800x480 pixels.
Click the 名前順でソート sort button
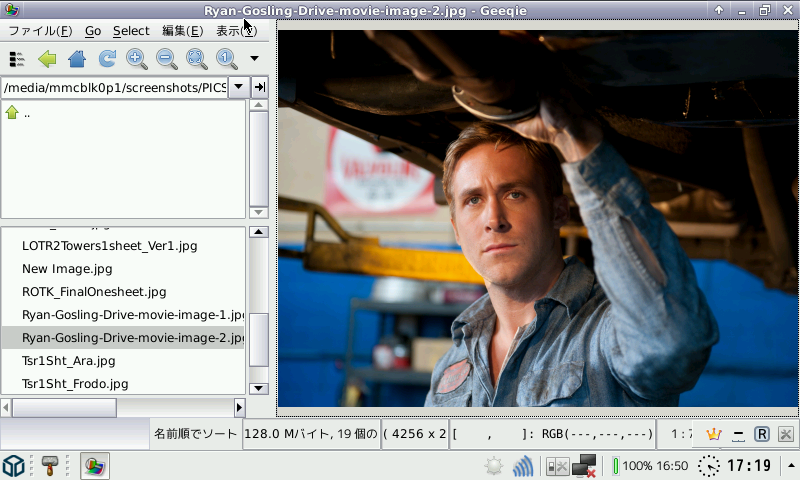[x=195, y=434]
